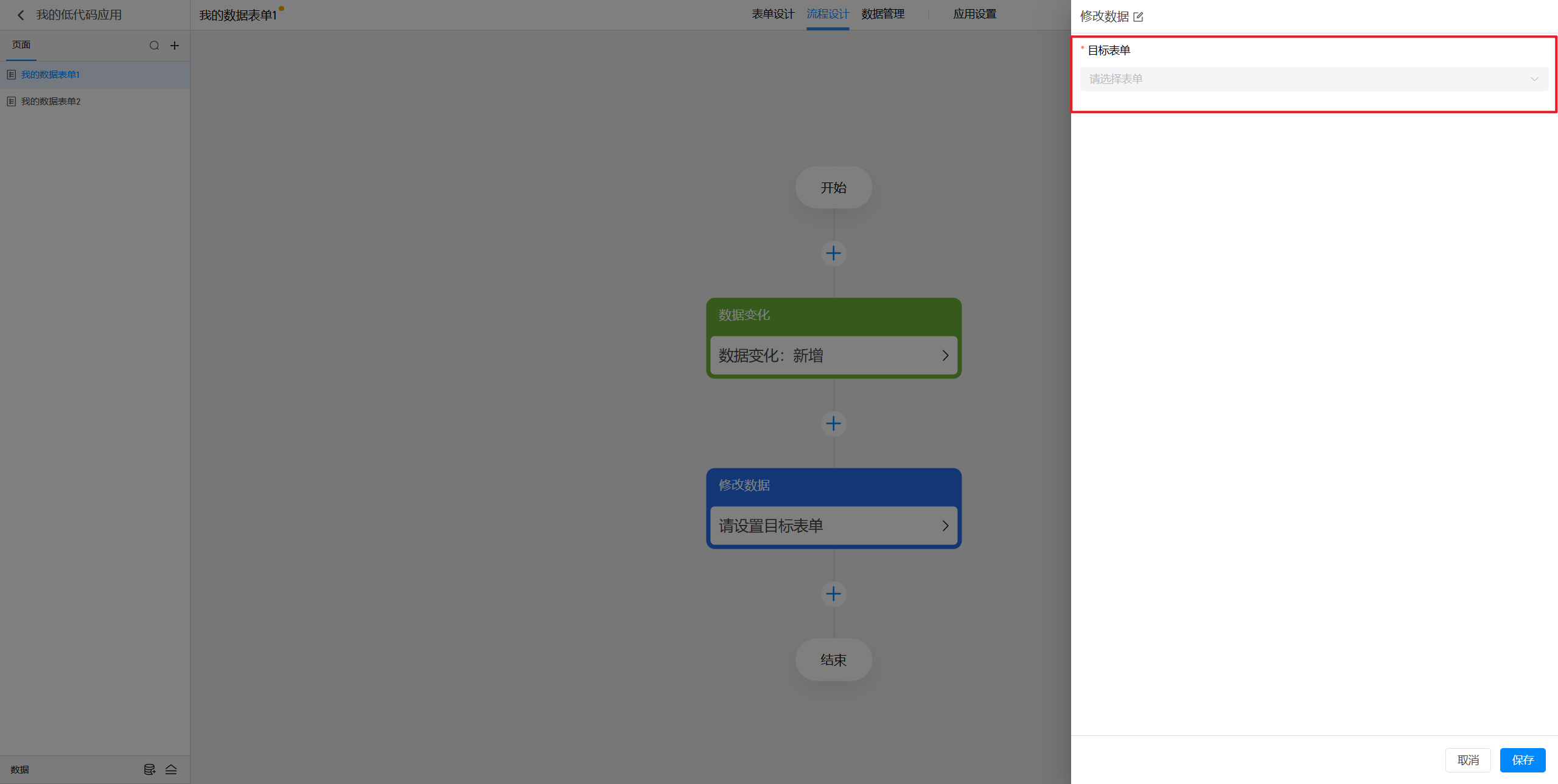Image resolution: width=1558 pixels, height=784 pixels.
Task: Click the collapse icon at the bottom of the sidebar
Action: 171,769
